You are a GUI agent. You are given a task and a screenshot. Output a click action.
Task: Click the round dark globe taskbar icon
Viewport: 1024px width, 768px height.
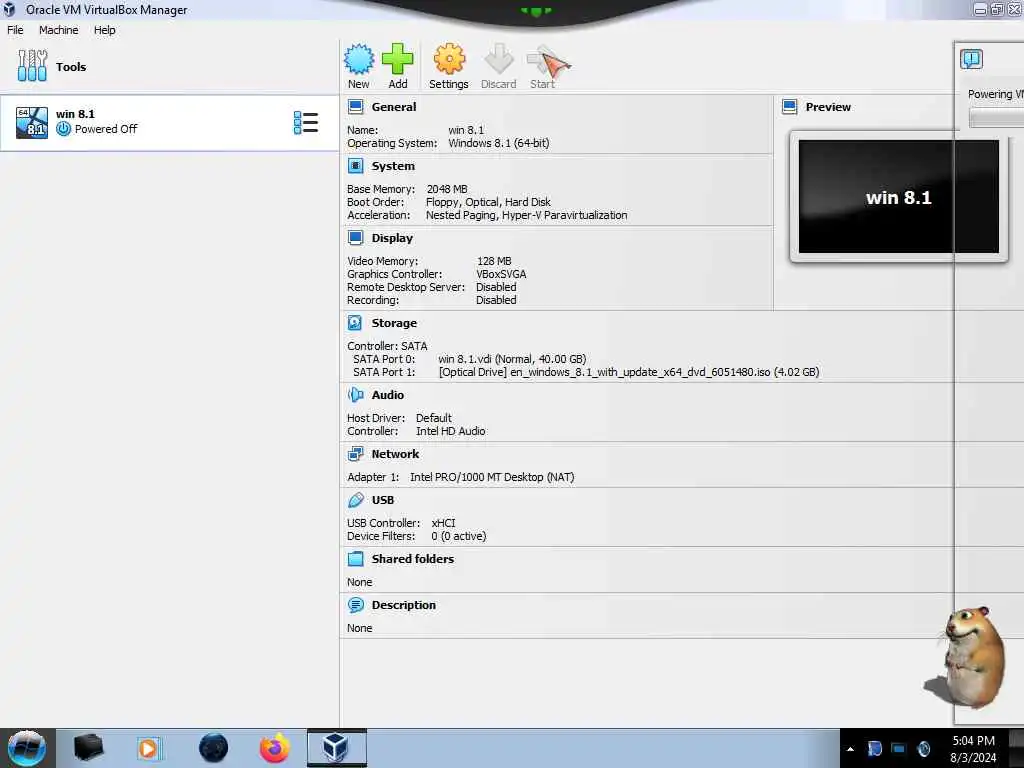(x=213, y=748)
